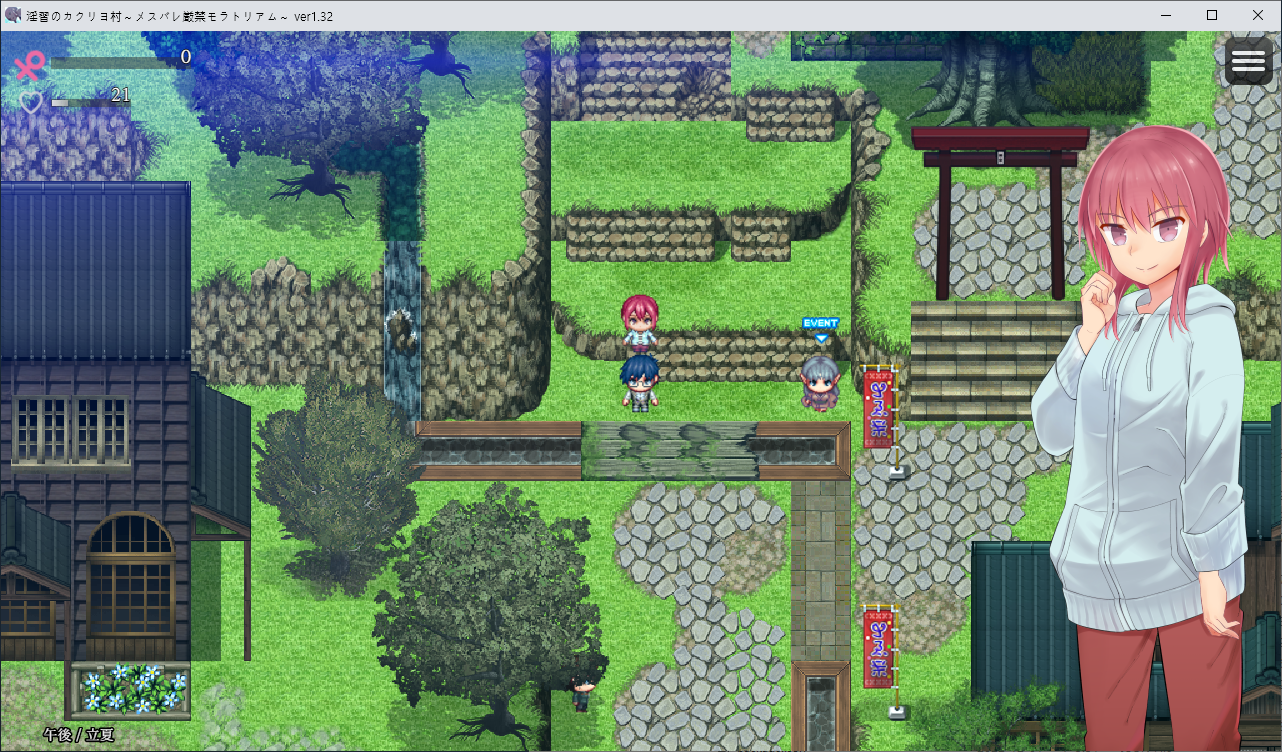Click the pink ribbon gauge icon
Image resolution: width=1282 pixels, height=752 pixels.
point(31,65)
